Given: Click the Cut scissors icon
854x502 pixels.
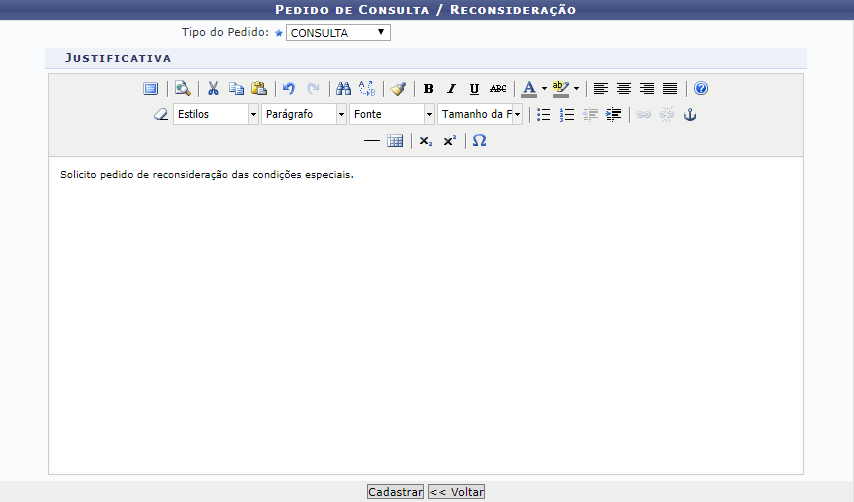Looking at the screenshot, I should [213, 89].
